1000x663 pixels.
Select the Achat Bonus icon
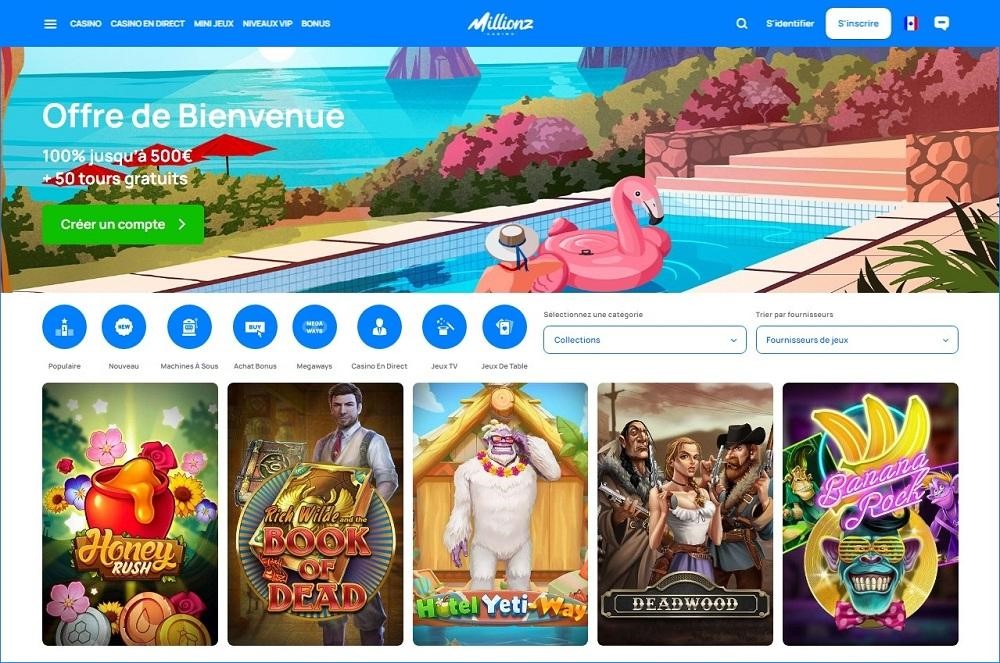tap(255, 327)
